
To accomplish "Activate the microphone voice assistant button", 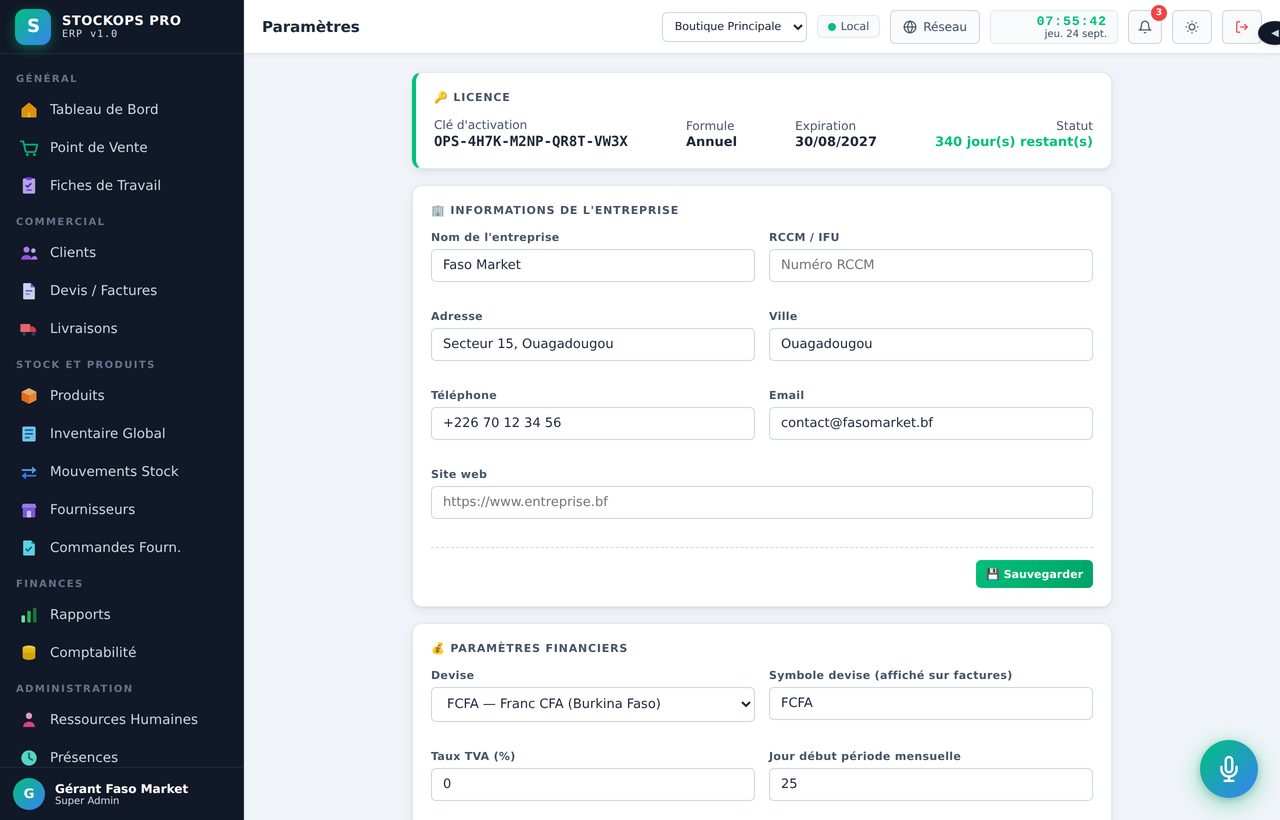I will tap(1229, 769).
